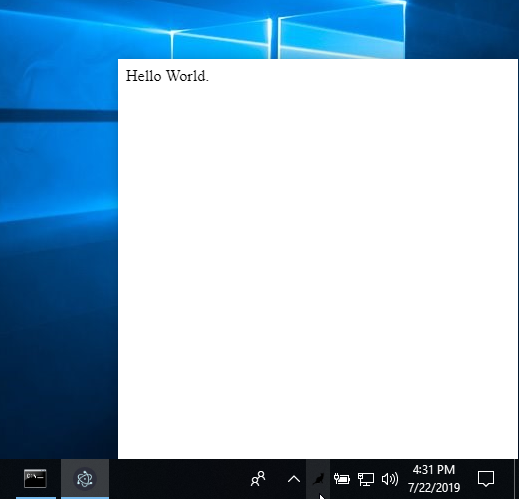This screenshot has height=499, width=519.
Task: Click the highlight bar under the Command Prompt icon
Action: [x=36, y=498]
